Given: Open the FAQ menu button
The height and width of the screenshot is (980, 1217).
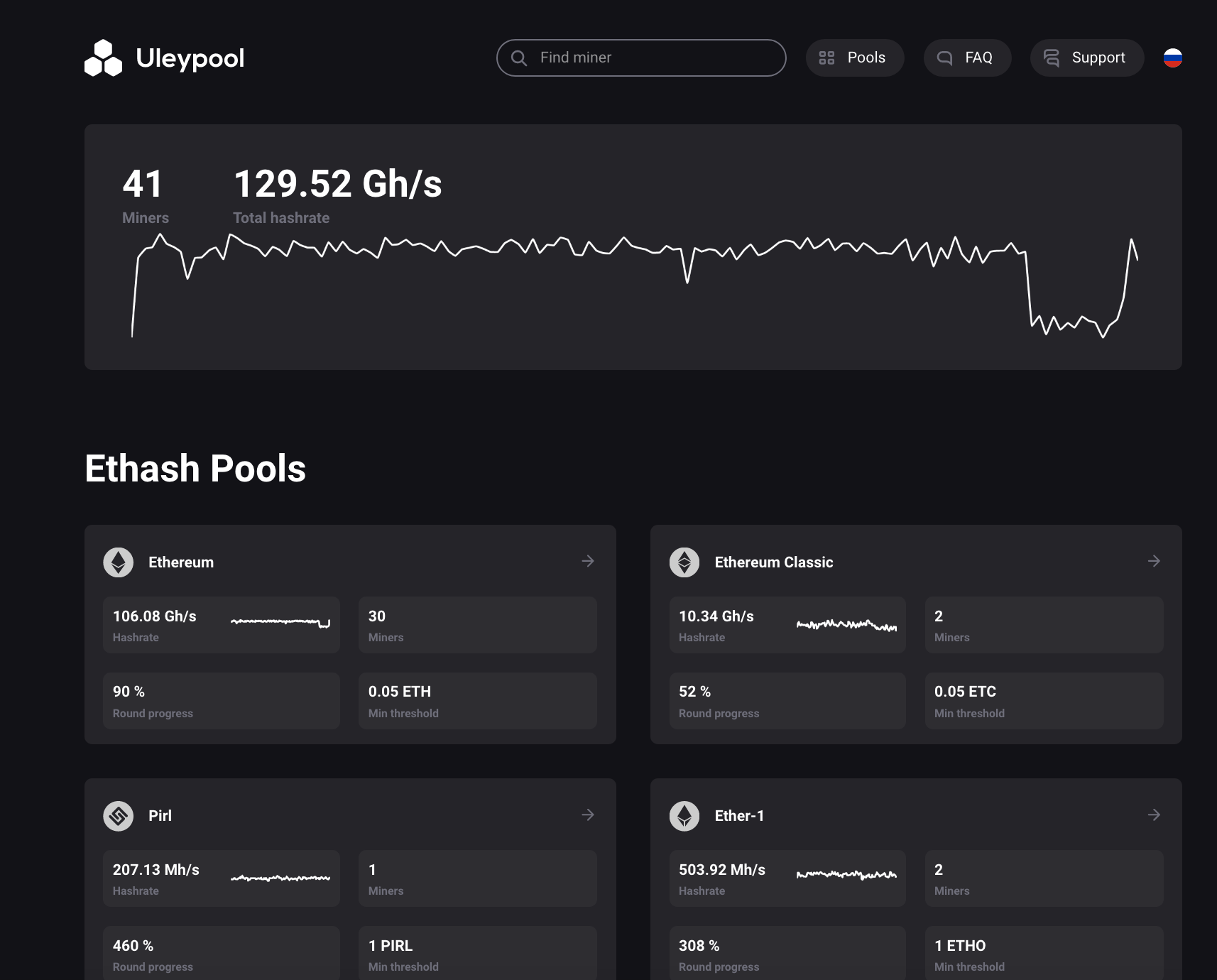Looking at the screenshot, I should click(967, 58).
